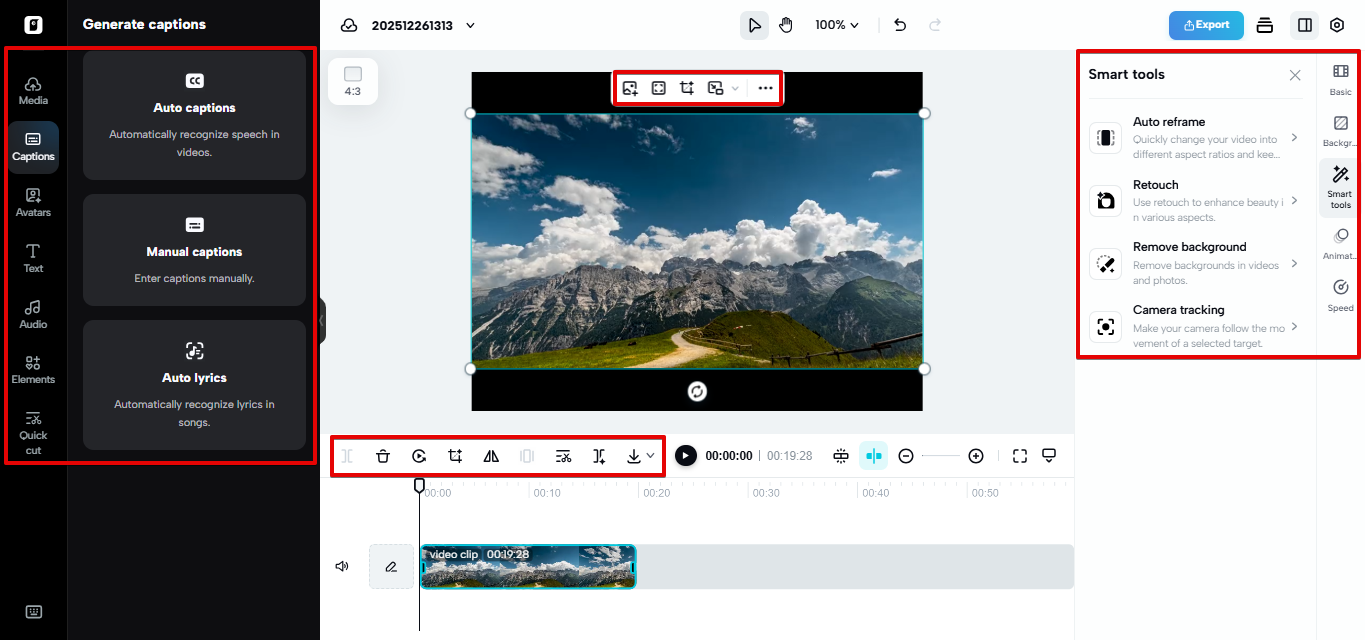The width and height of the screenshot is (1365, 640).
Task: Expand the 4:3 aspect ratio selector
Action: pos(352,82)
